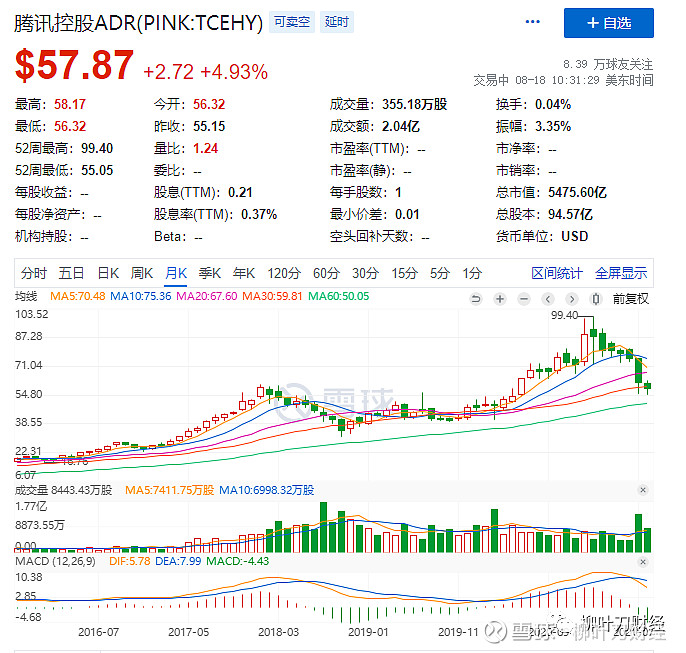Close the MACD indicator panel
The width and height of the screenshot is (686, 653).
click(x=643, y=562)
